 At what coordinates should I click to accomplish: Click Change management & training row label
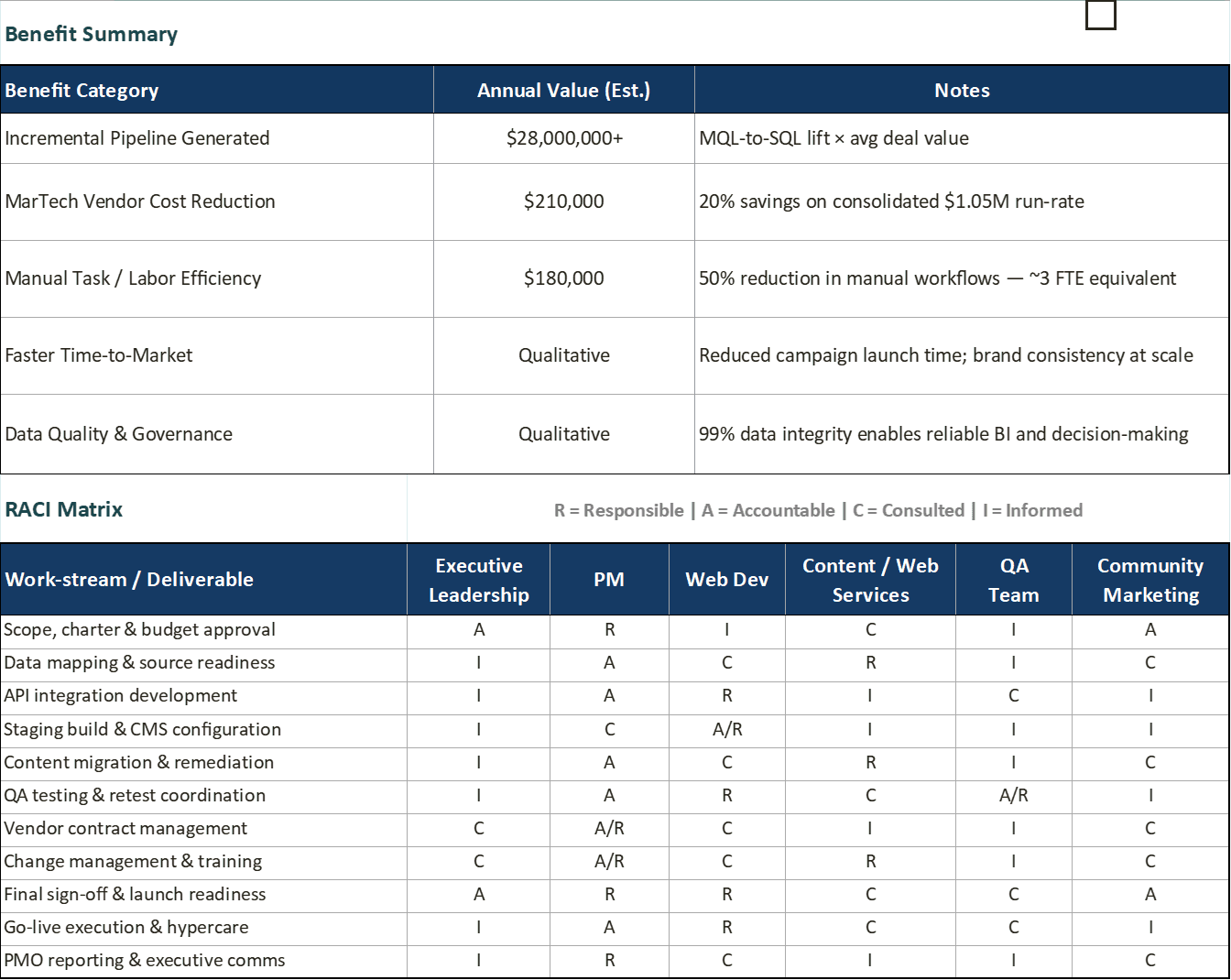203,862
